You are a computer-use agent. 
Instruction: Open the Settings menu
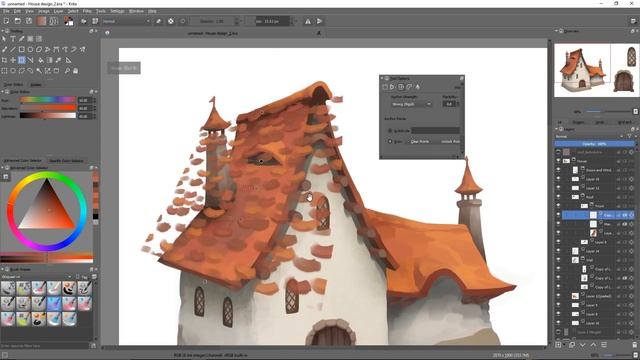click(117, 11)
